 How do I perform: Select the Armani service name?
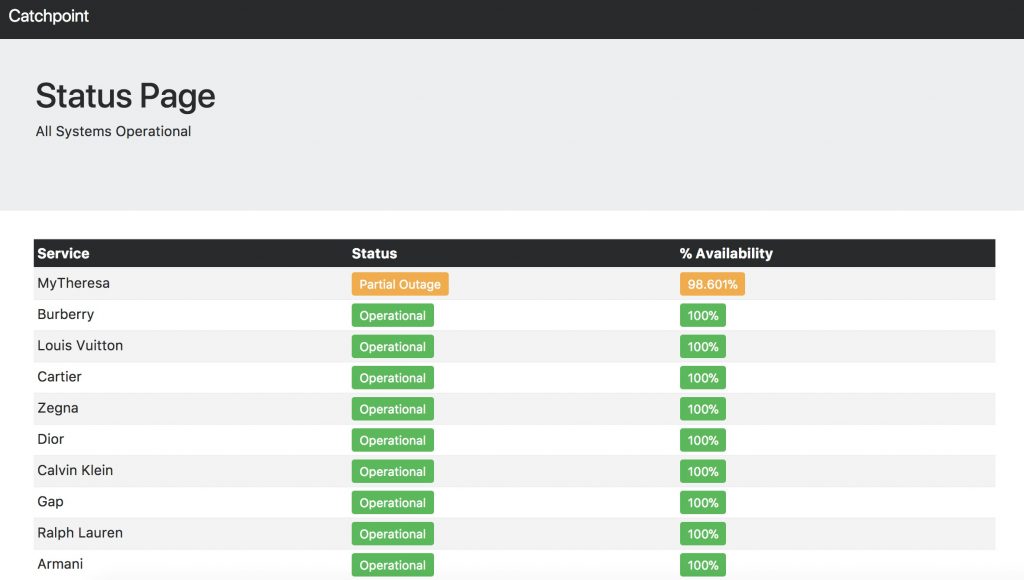pos(60,564)
